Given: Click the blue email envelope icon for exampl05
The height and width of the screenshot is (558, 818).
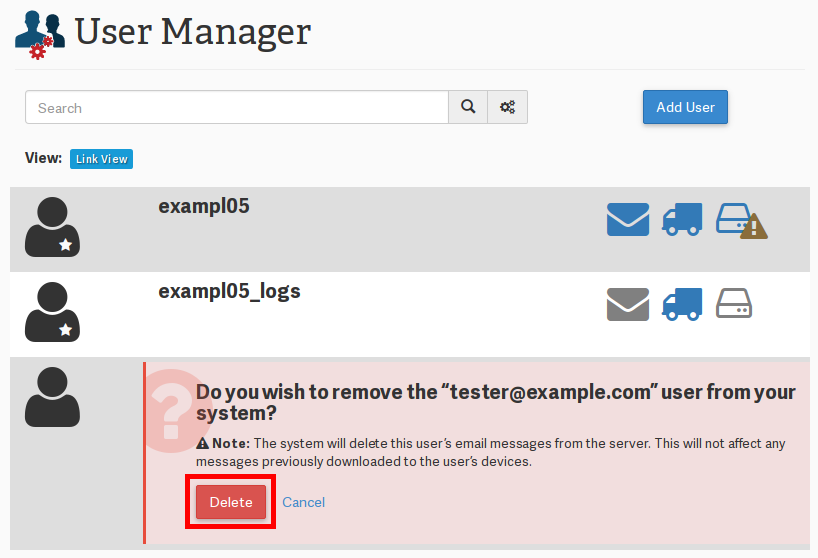Looking at the screenshot, I should [x=628, y=220].
